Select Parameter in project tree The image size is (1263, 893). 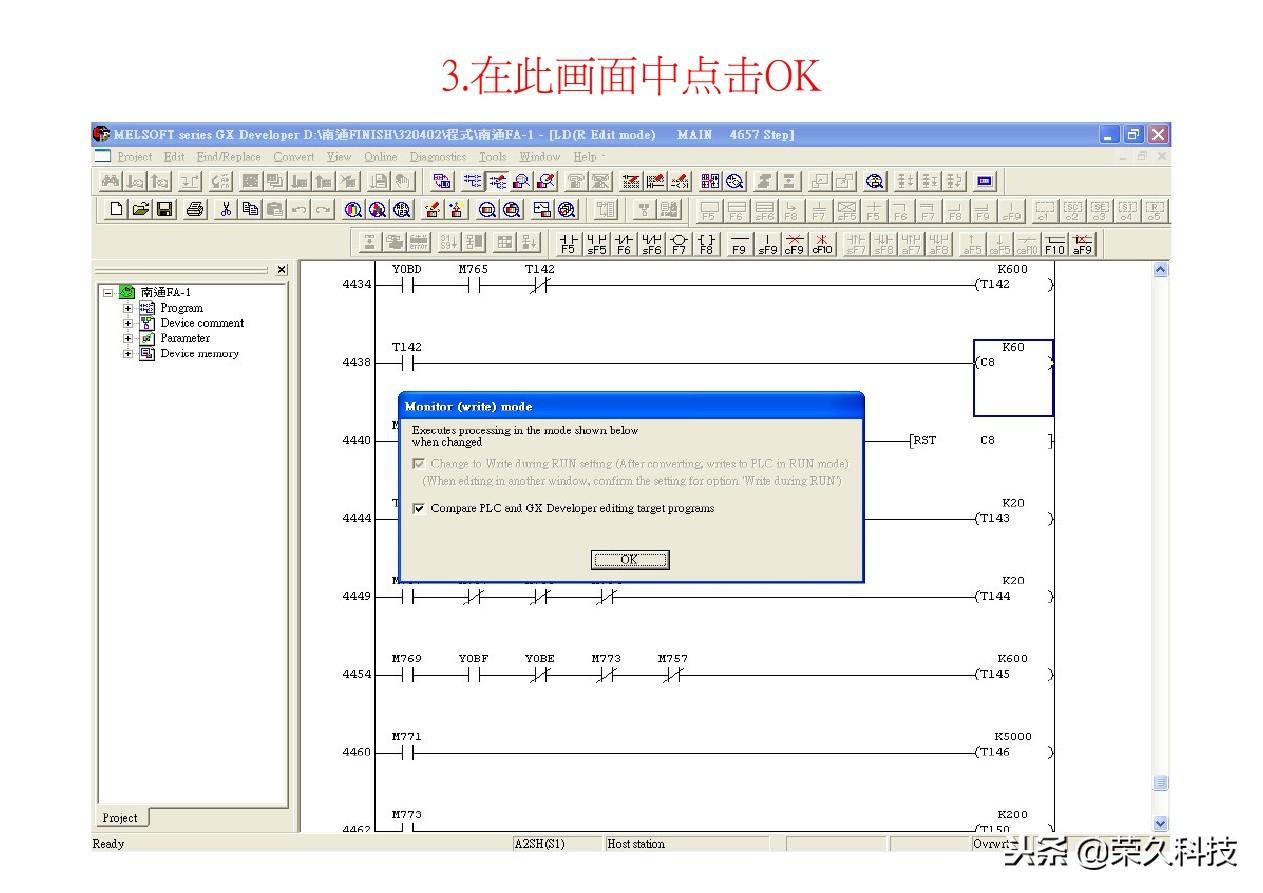(x=185, y=338)
